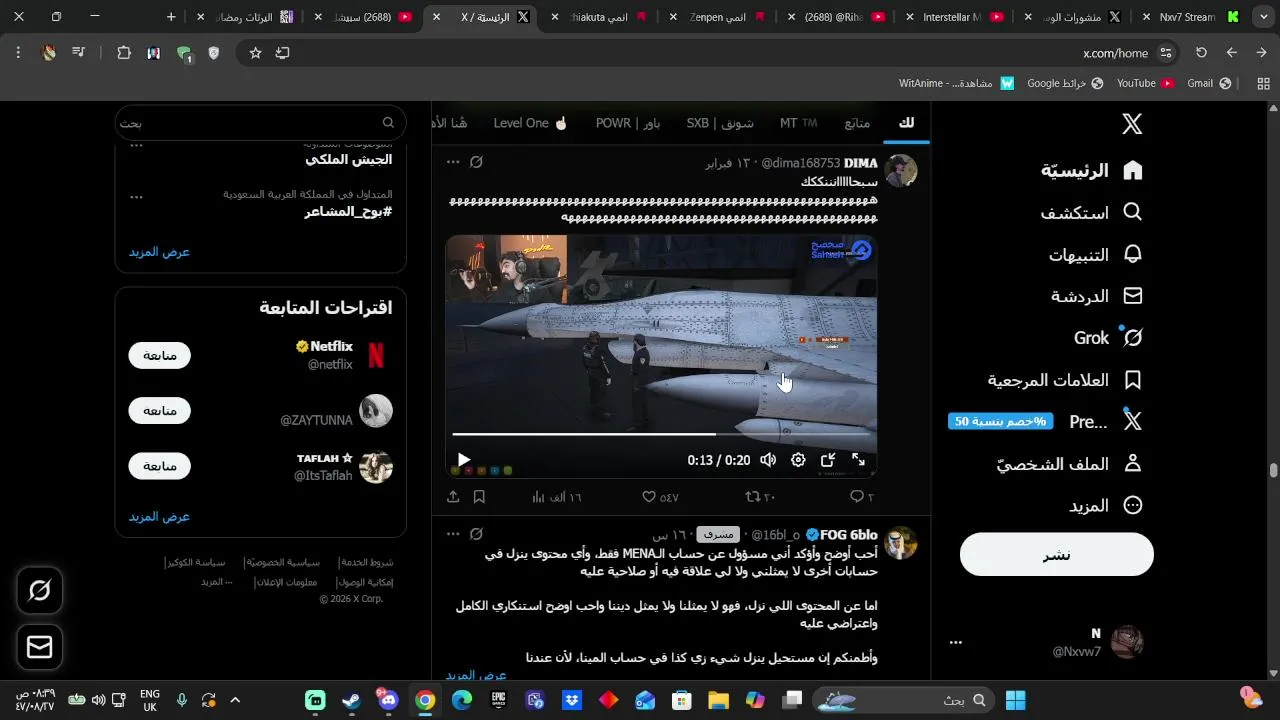This screenshot has height=720, width=1280.
Task: Open Steam from the taskbar
Action: click(x=351, y=700)
